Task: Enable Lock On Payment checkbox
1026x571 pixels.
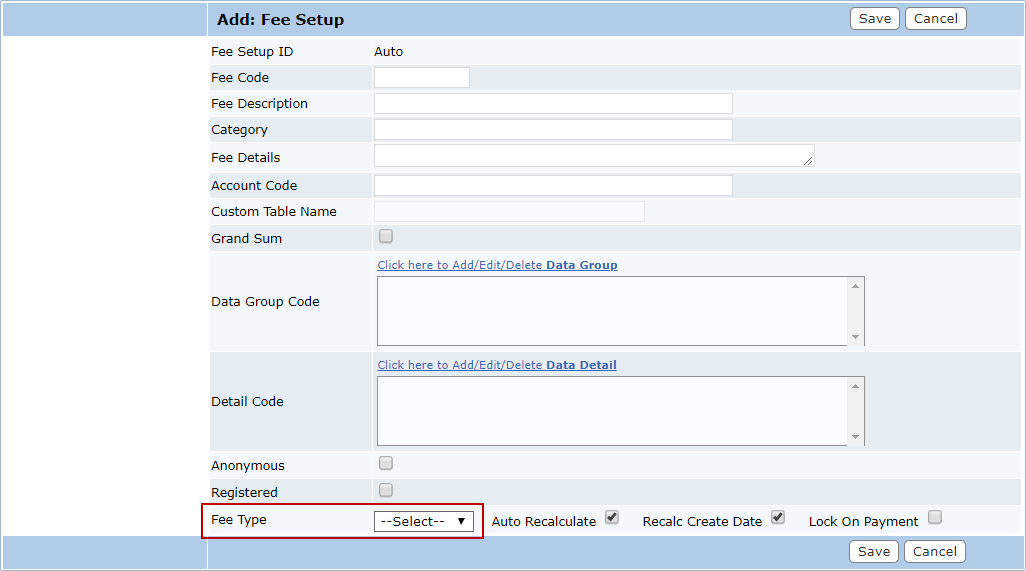Action: (934, 518)
